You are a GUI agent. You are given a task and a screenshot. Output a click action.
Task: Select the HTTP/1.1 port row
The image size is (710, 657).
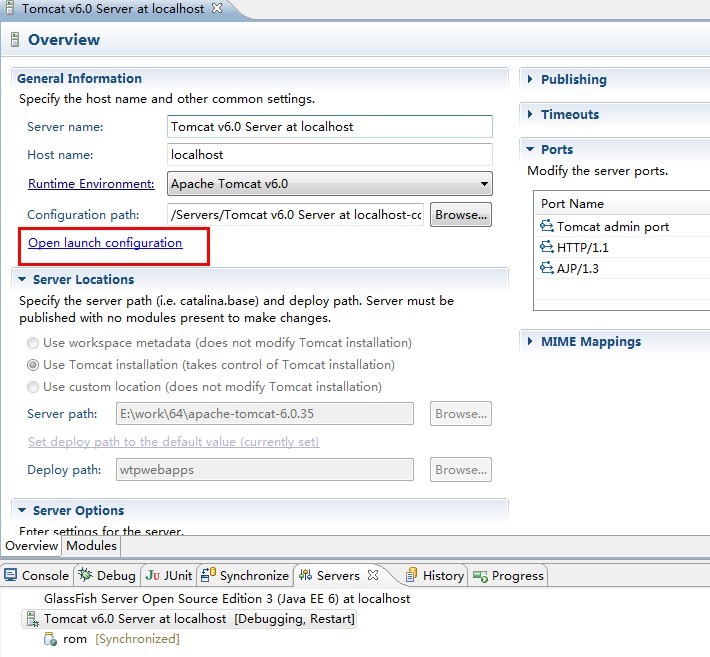point(621,247)
